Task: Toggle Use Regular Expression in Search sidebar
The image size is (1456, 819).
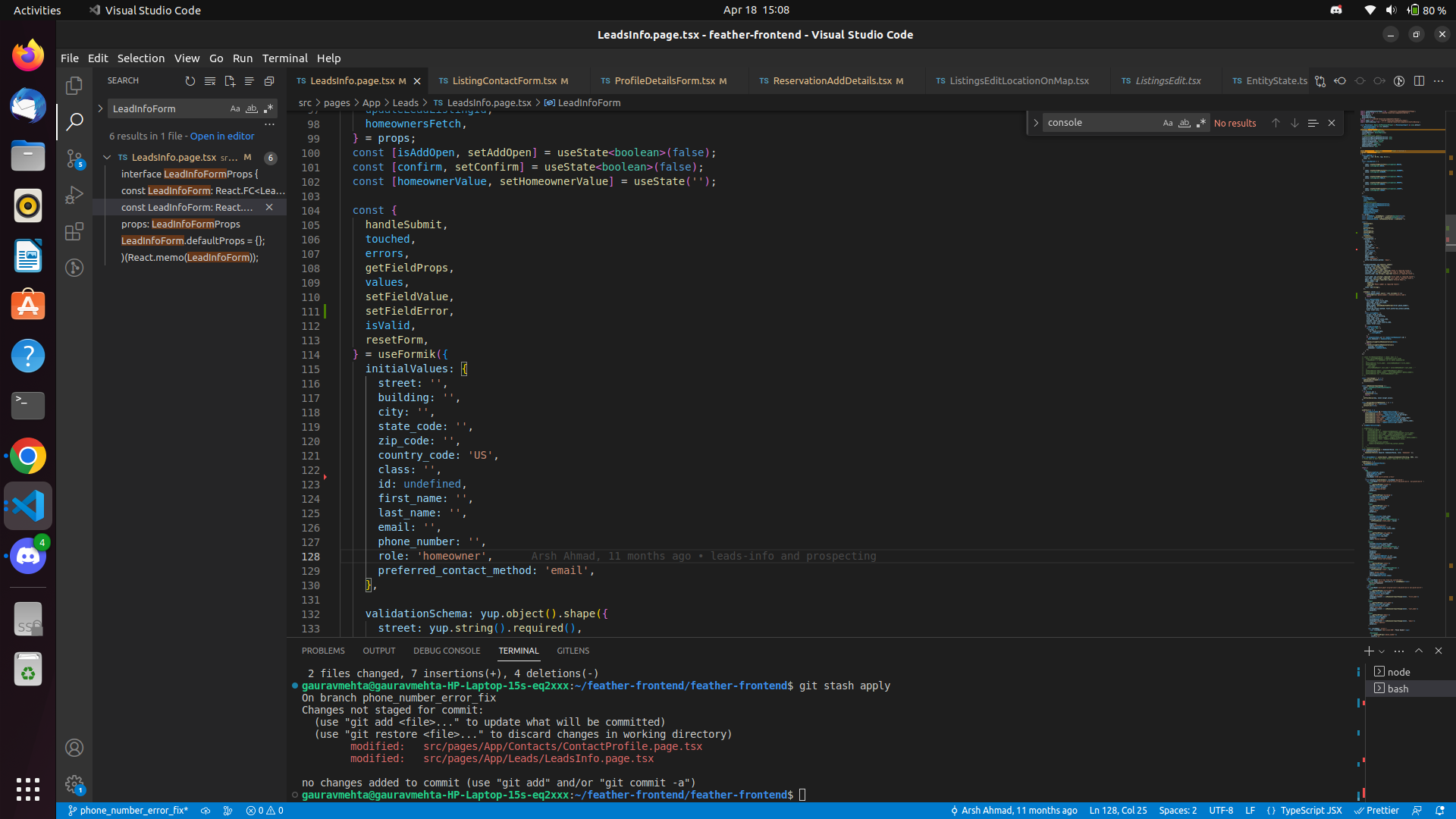Action: [x=268, y=108]
